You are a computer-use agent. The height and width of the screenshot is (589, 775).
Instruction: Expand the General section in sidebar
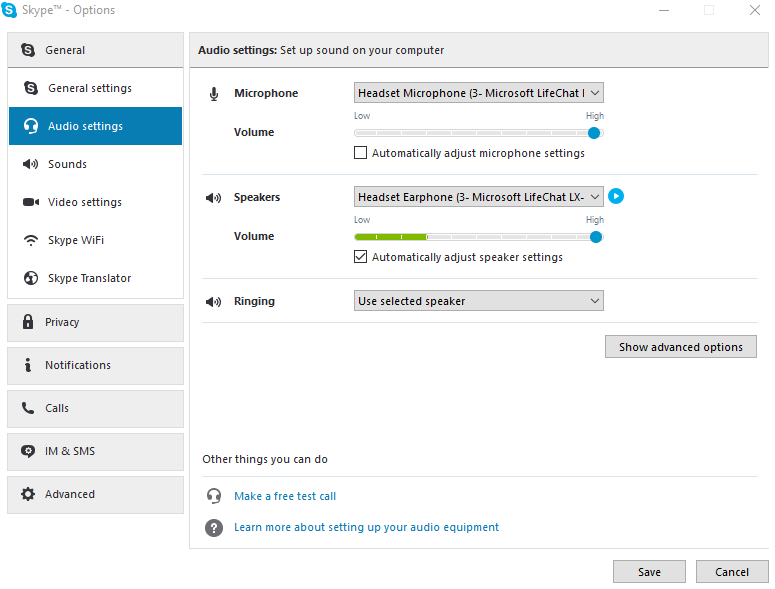95,50
